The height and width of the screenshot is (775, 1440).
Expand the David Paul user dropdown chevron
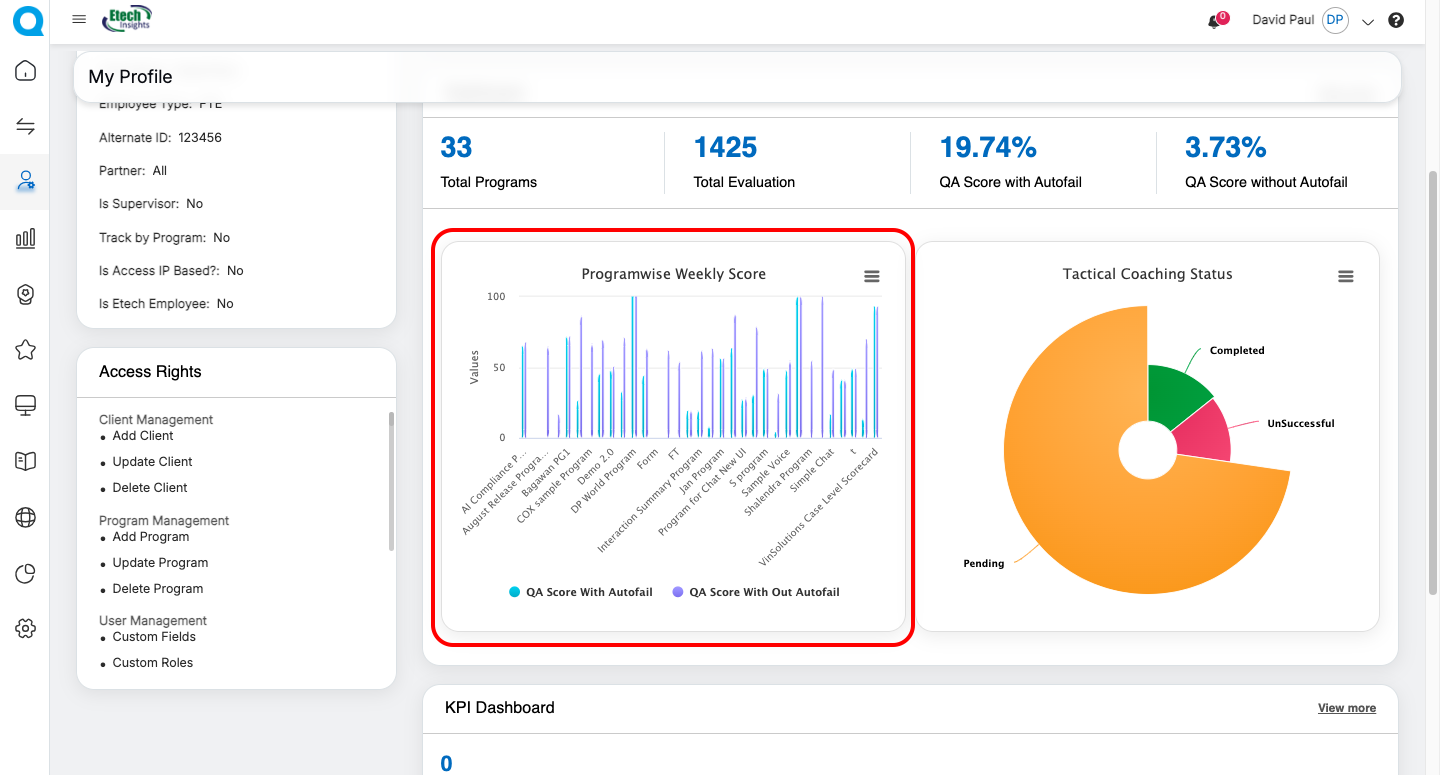(x=1368, y=22)
